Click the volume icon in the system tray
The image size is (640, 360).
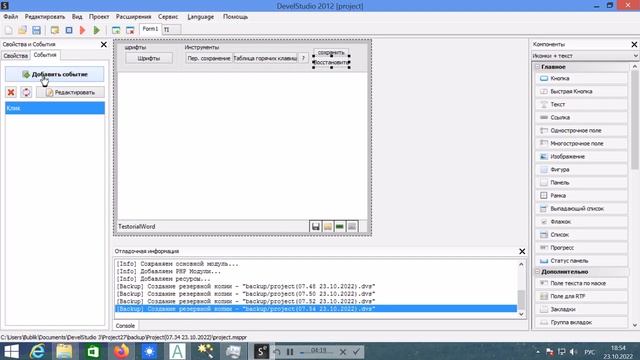tap(573, 351)
